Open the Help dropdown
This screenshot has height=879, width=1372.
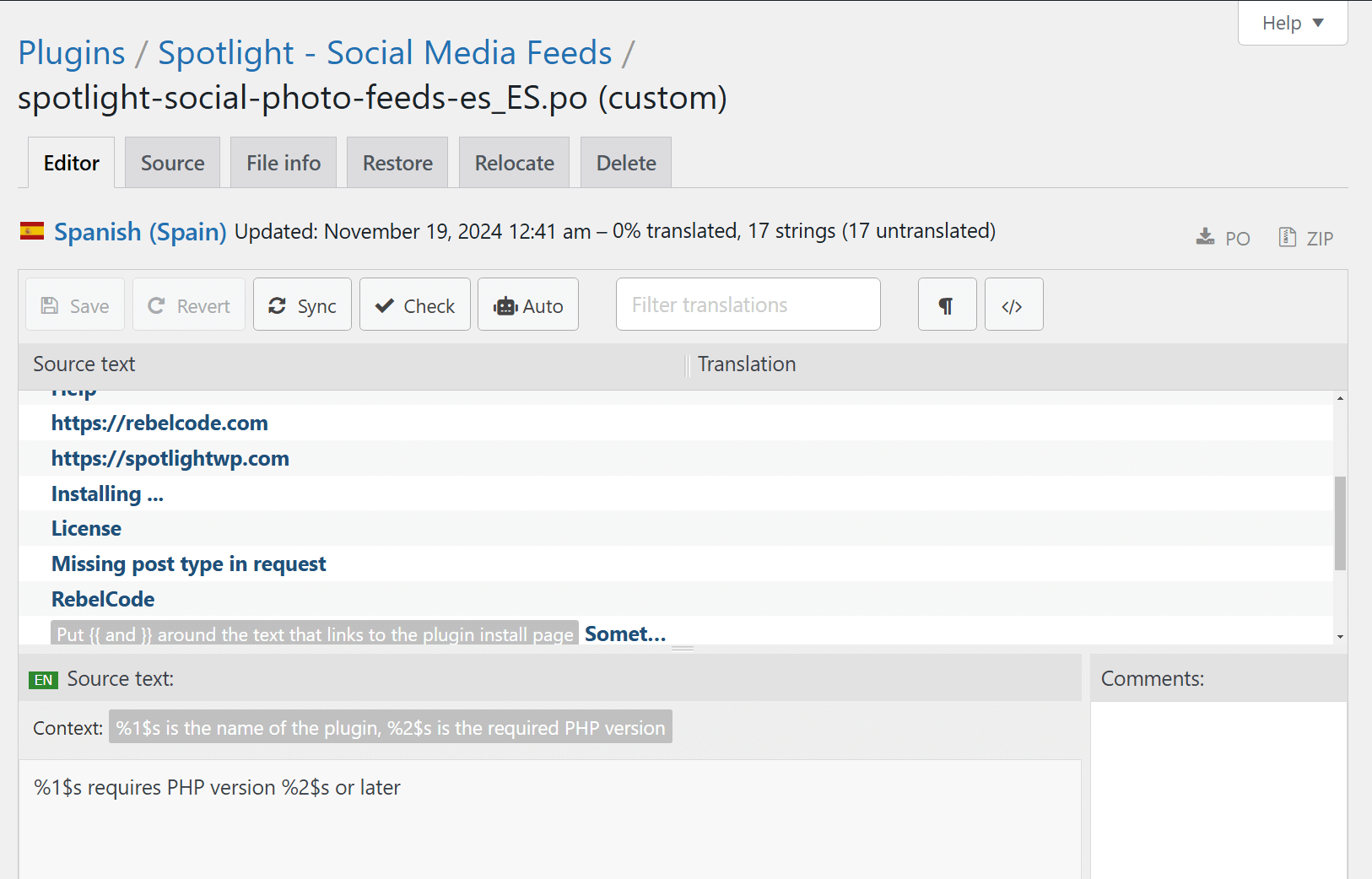(x=1293, y=23)
